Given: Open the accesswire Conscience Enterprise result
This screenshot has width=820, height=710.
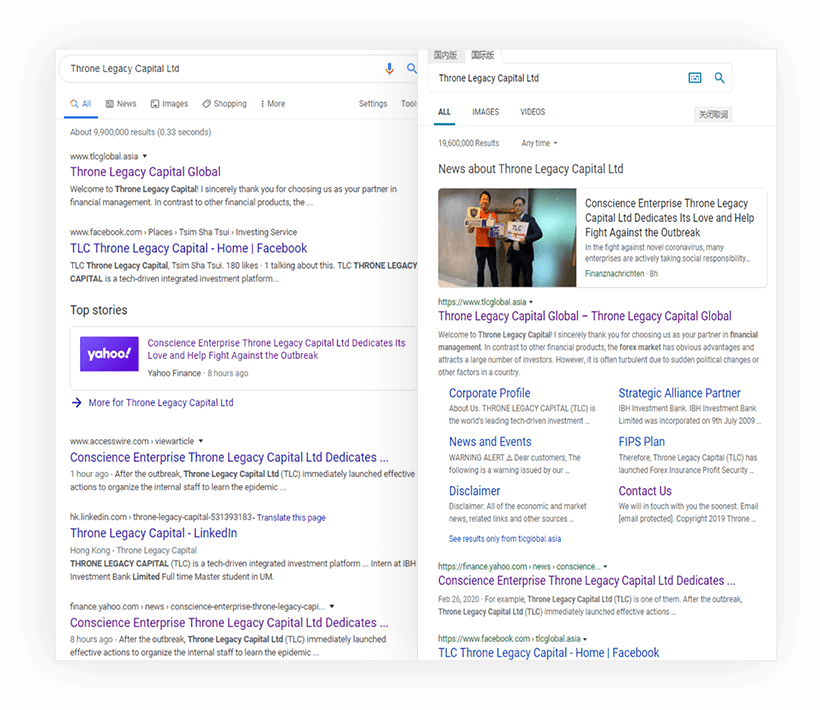Looking at the screenshot, I should point(229,457).
